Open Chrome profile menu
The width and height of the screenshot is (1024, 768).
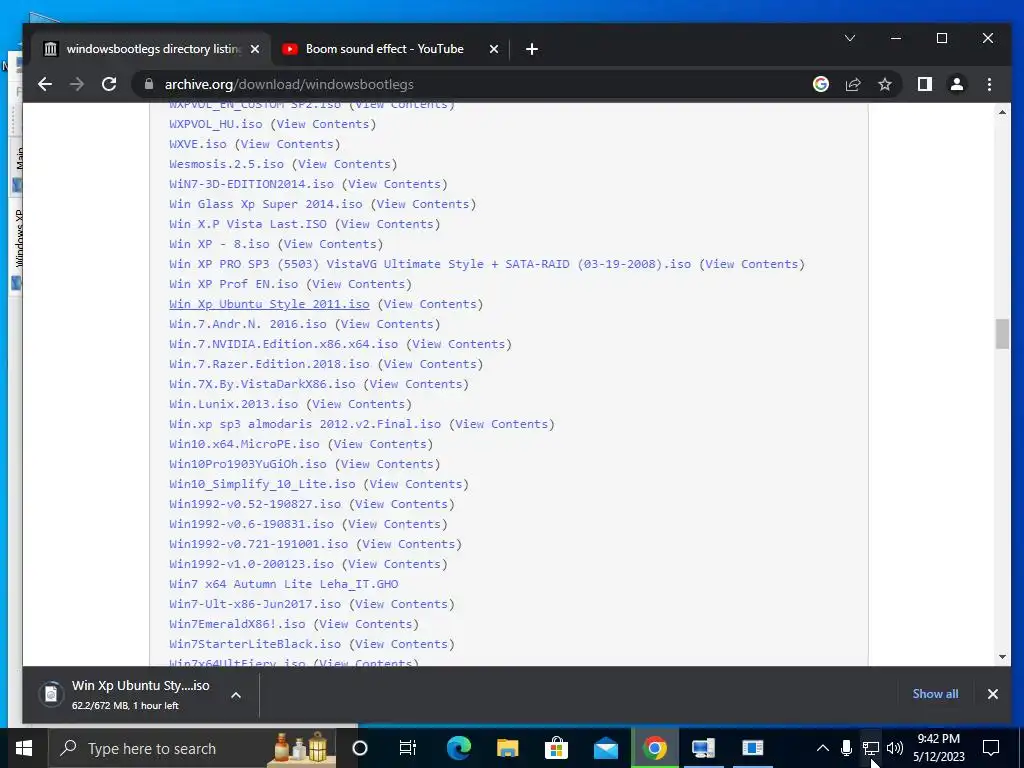[x=957, y=84]
